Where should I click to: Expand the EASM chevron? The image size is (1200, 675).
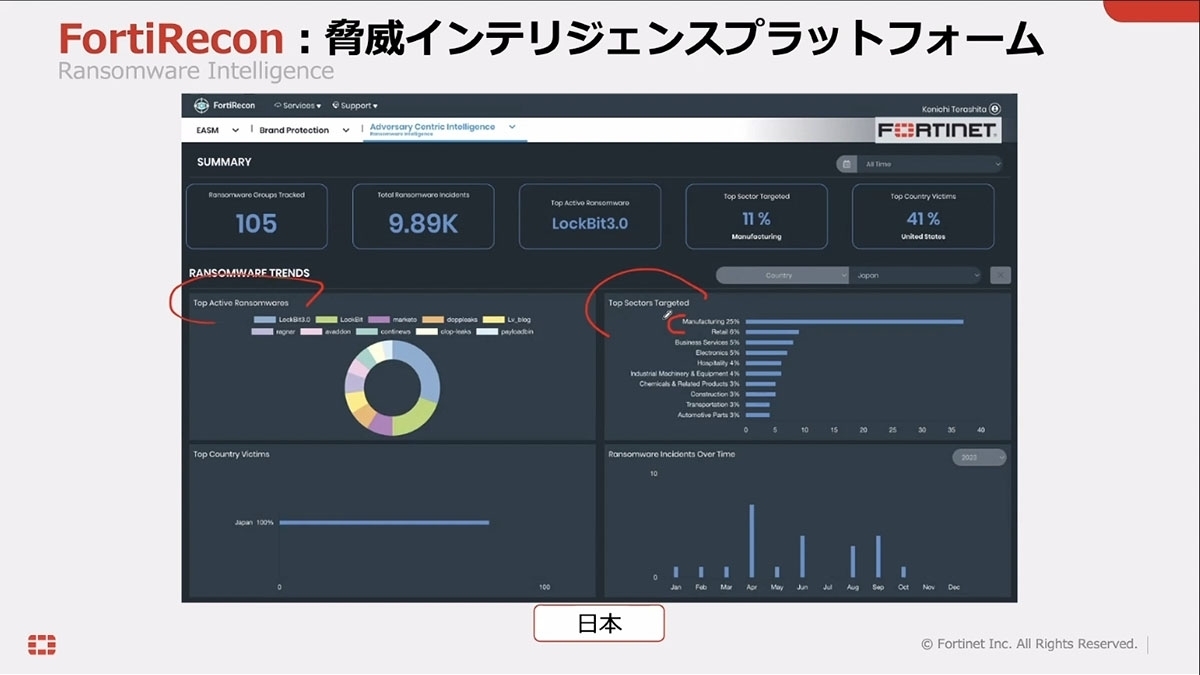(x=236, y=130)
